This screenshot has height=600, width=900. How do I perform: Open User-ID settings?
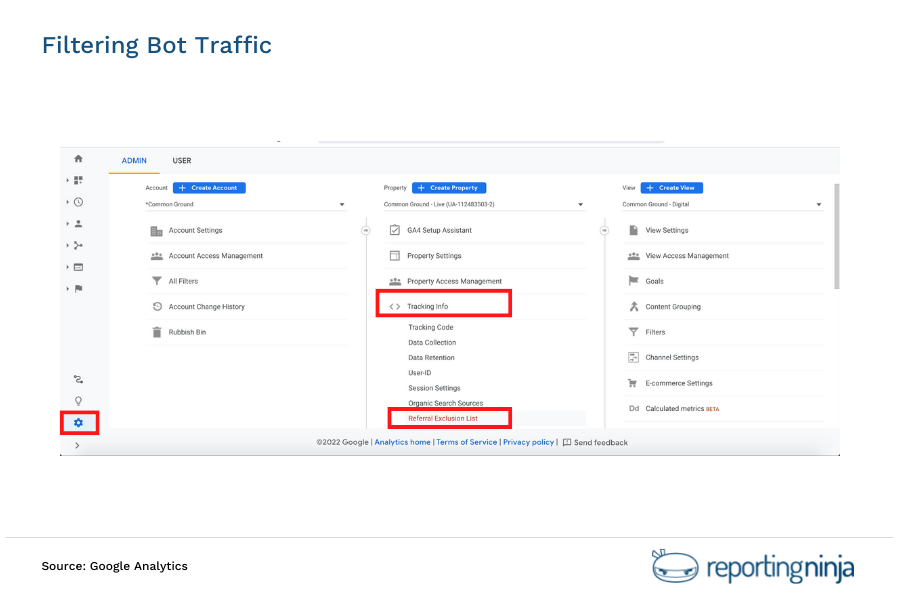click(420, 373)
